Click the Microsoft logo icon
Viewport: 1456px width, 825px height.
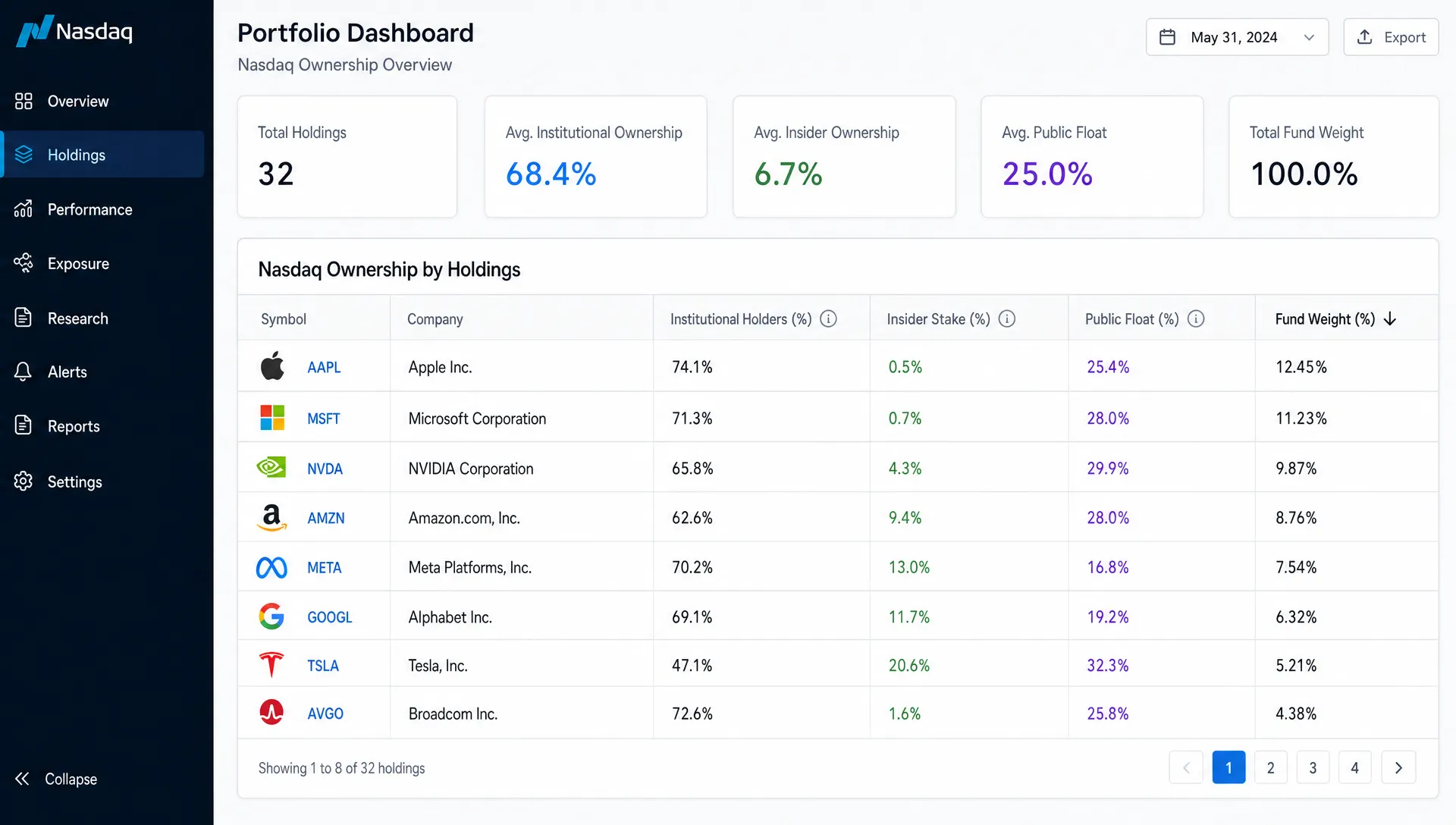(272, 418)
